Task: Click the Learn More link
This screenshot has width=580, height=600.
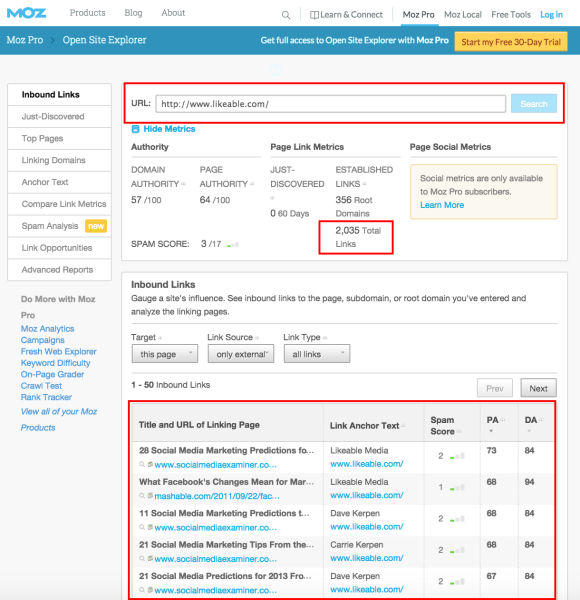Action: [442, 205]
